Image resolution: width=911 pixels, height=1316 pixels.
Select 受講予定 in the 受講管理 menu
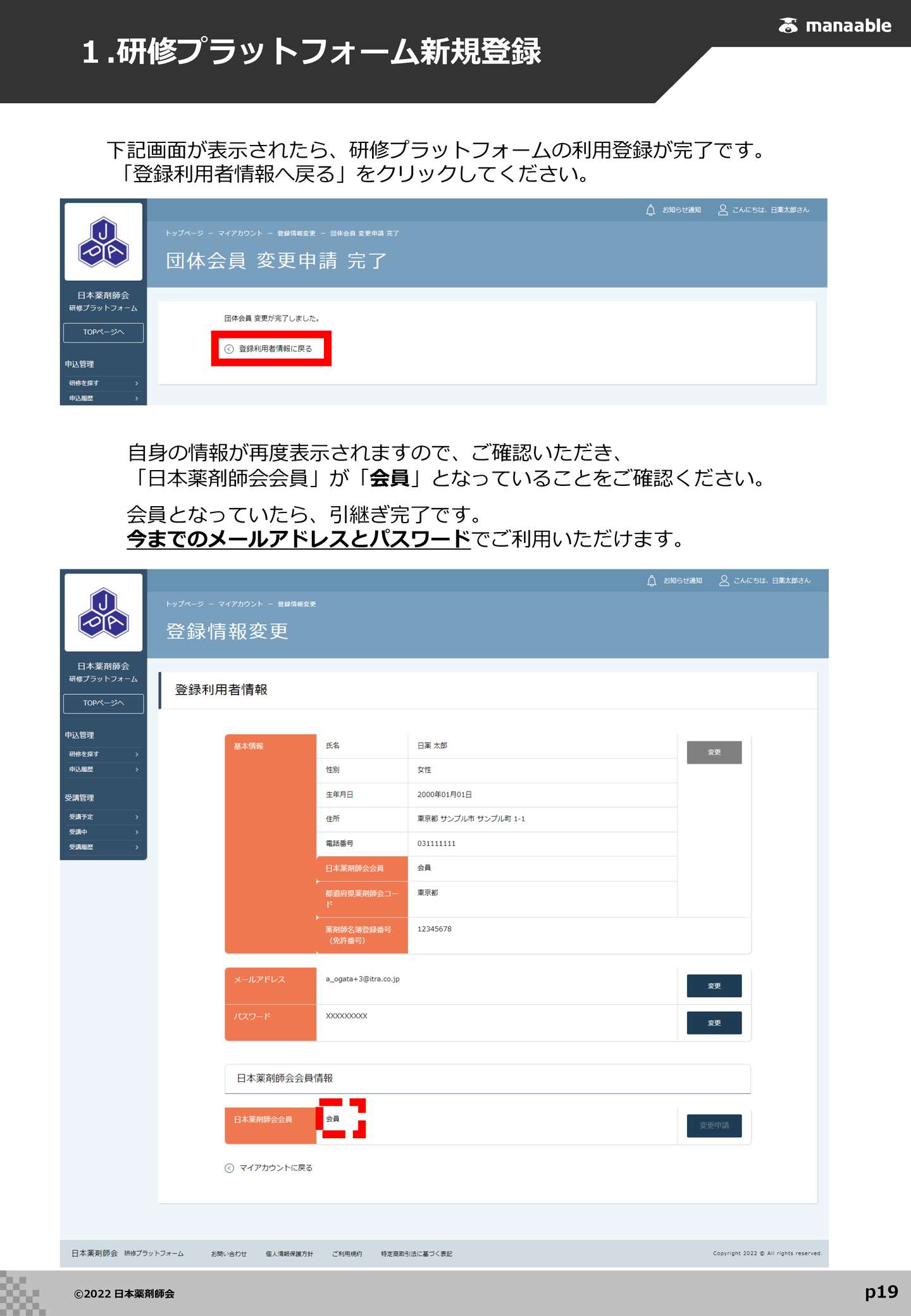tap(81, 817)
